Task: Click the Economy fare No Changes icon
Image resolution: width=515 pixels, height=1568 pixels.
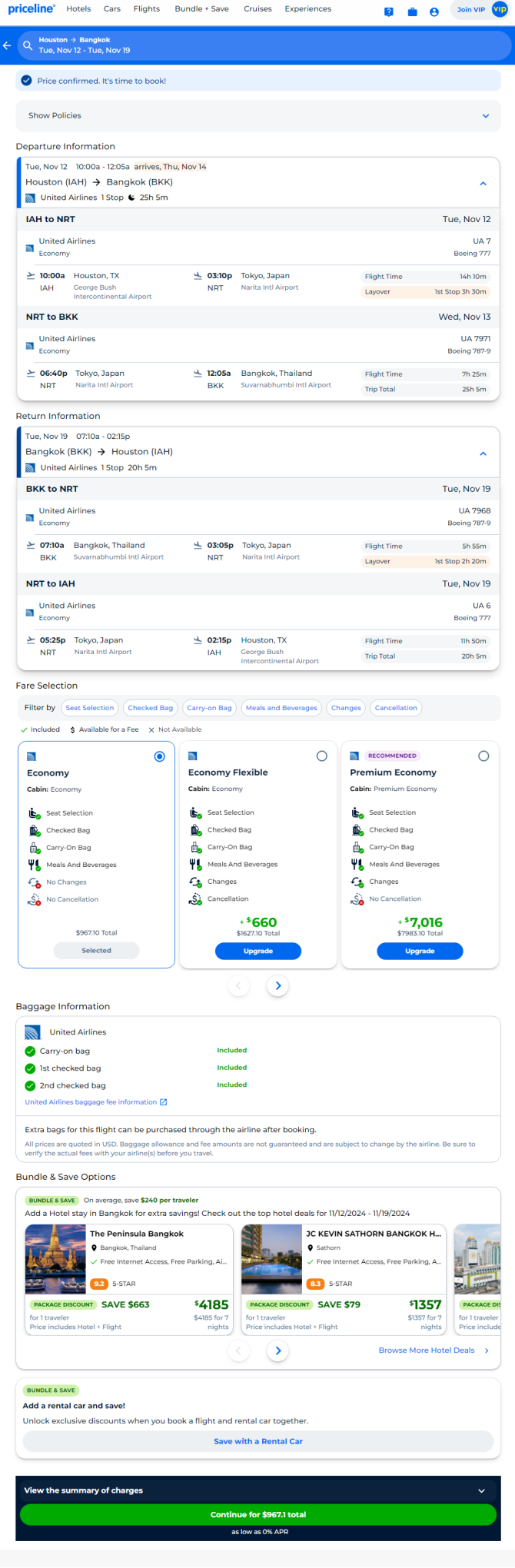Action: pos(35,882)
